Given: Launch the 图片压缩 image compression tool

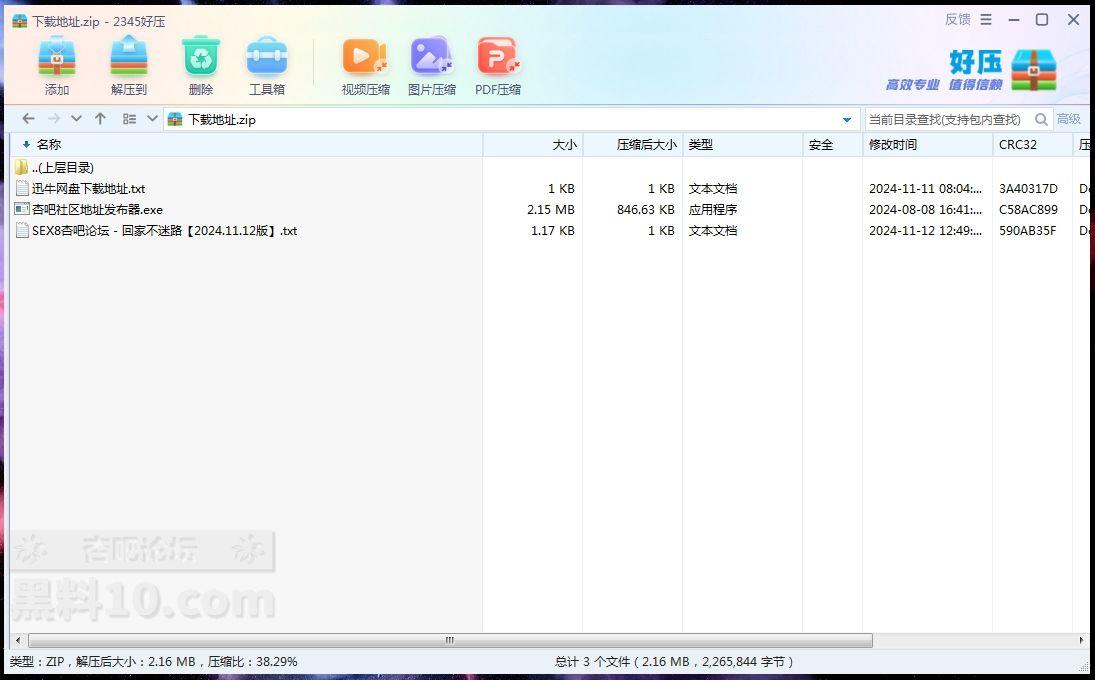Looking at the screenshot, I should 432,57.
